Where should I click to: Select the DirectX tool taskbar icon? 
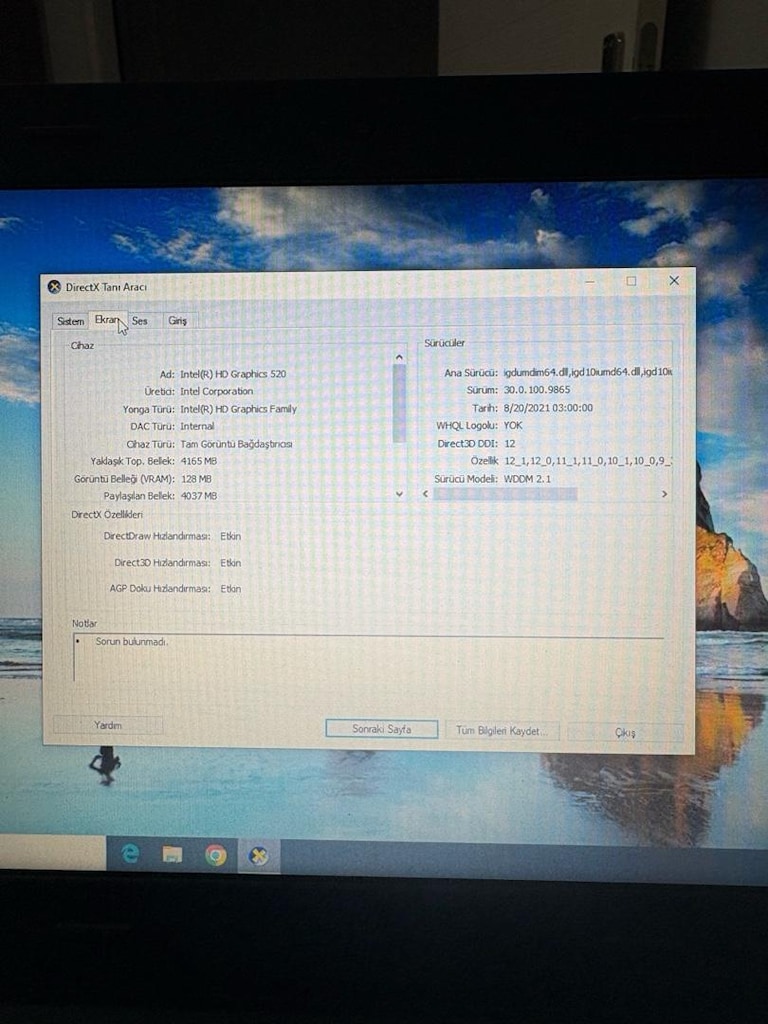(259, 856)
